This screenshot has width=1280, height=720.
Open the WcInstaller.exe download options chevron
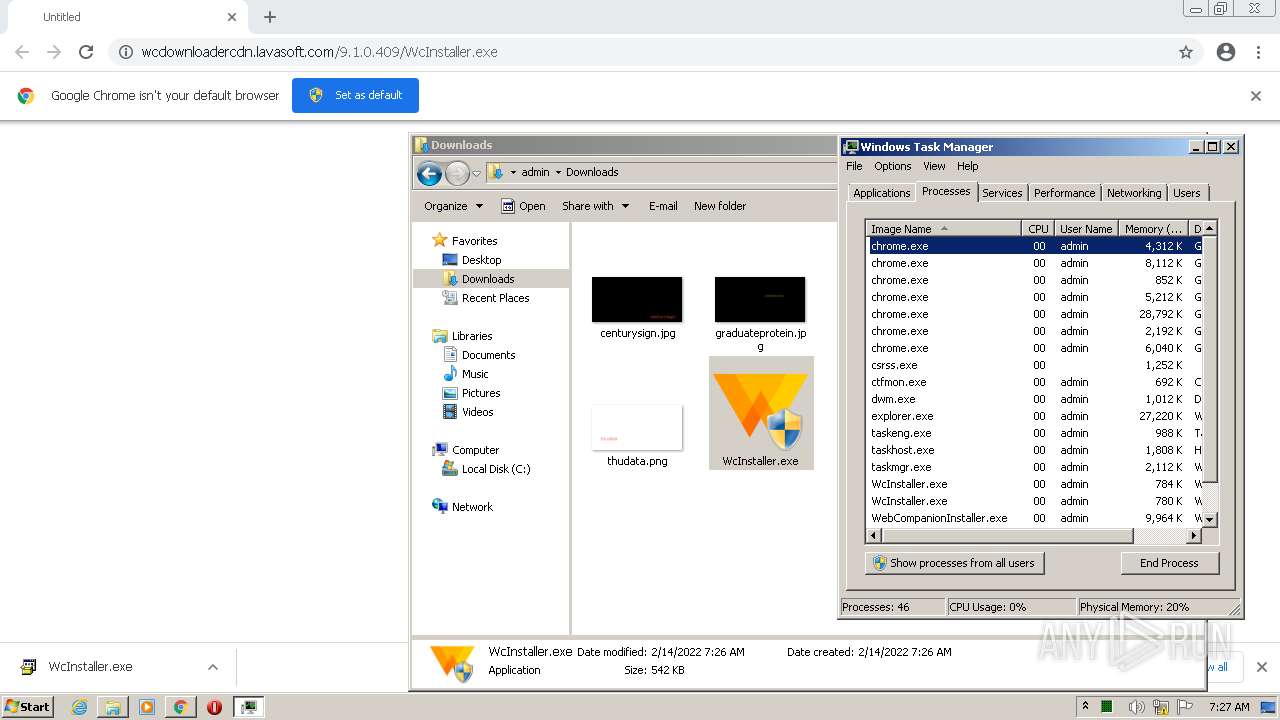coord(212,667)
